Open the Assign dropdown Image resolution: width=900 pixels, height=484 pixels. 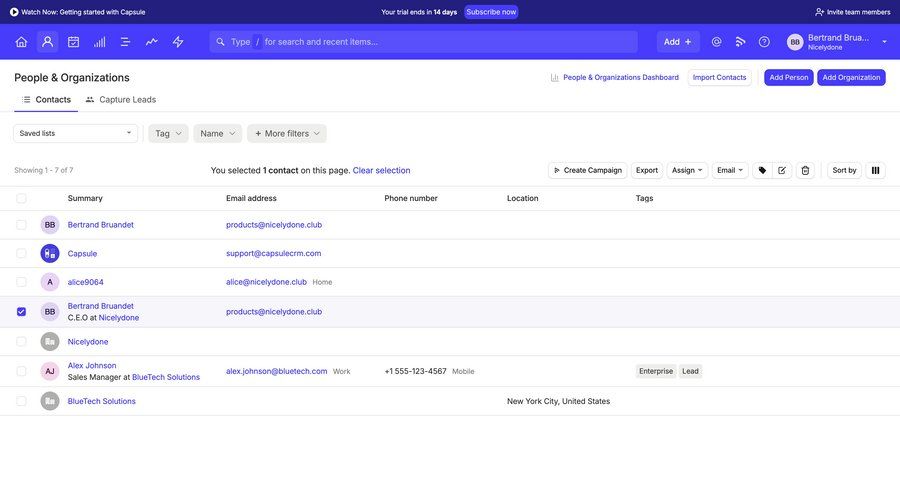point(687,171)
